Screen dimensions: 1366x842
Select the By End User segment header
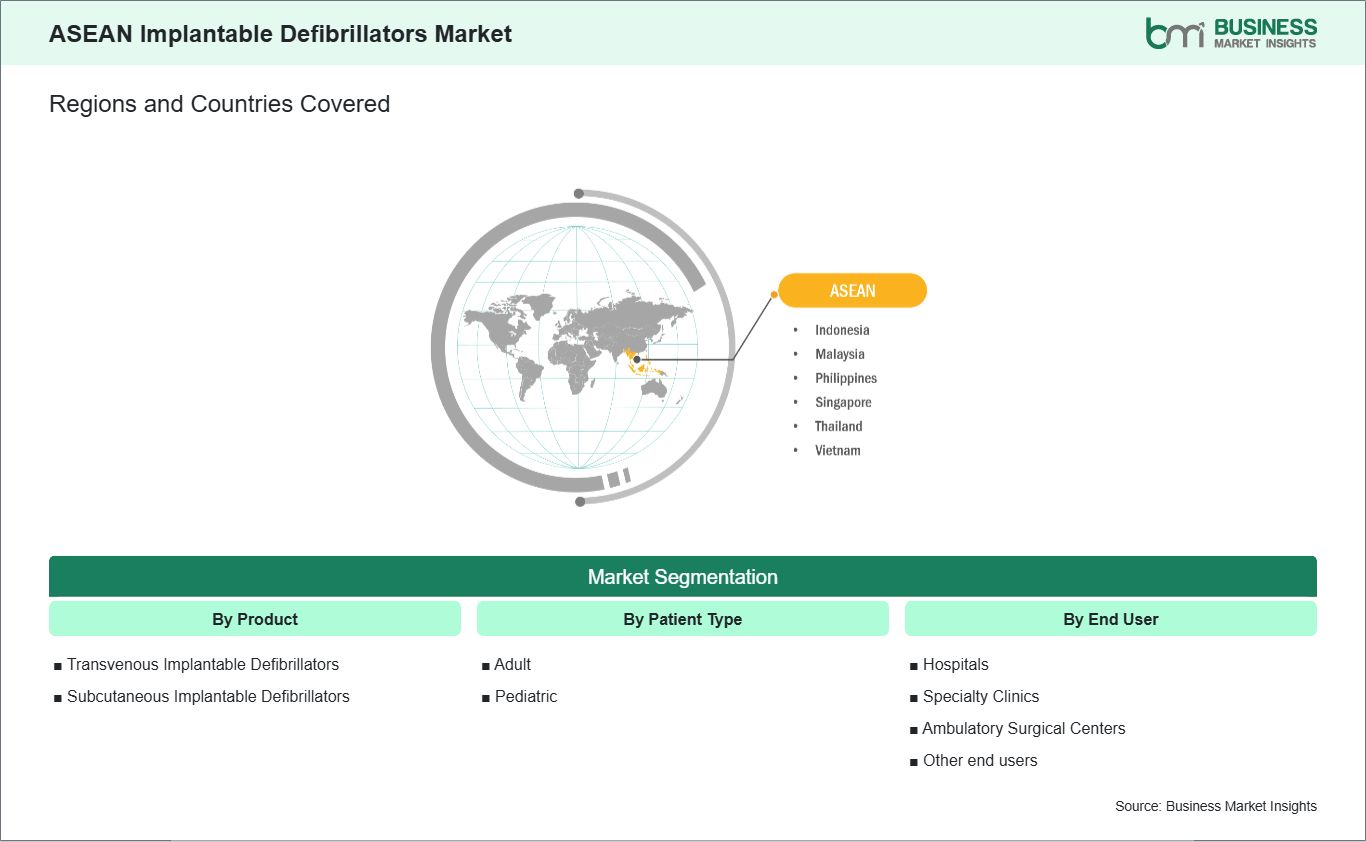tap(1111, 619)
